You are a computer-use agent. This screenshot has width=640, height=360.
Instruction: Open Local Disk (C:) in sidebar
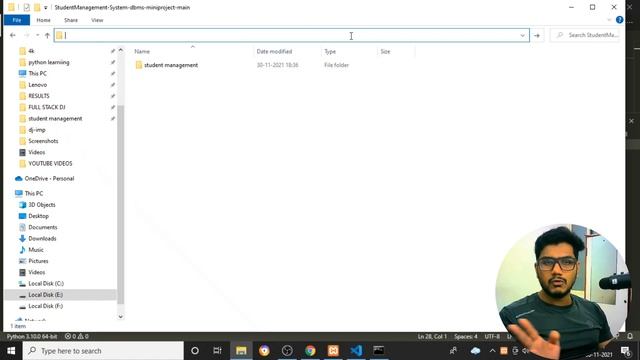pyautogui.click(x=46, y=283)
